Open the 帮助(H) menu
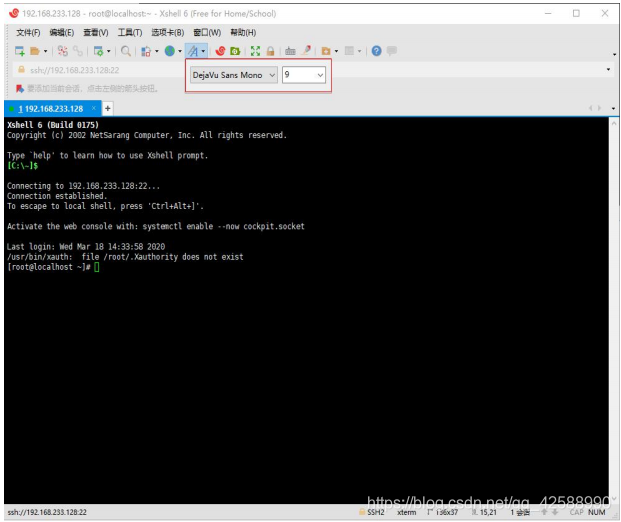The image size is (621, 522). pos(243,32)
